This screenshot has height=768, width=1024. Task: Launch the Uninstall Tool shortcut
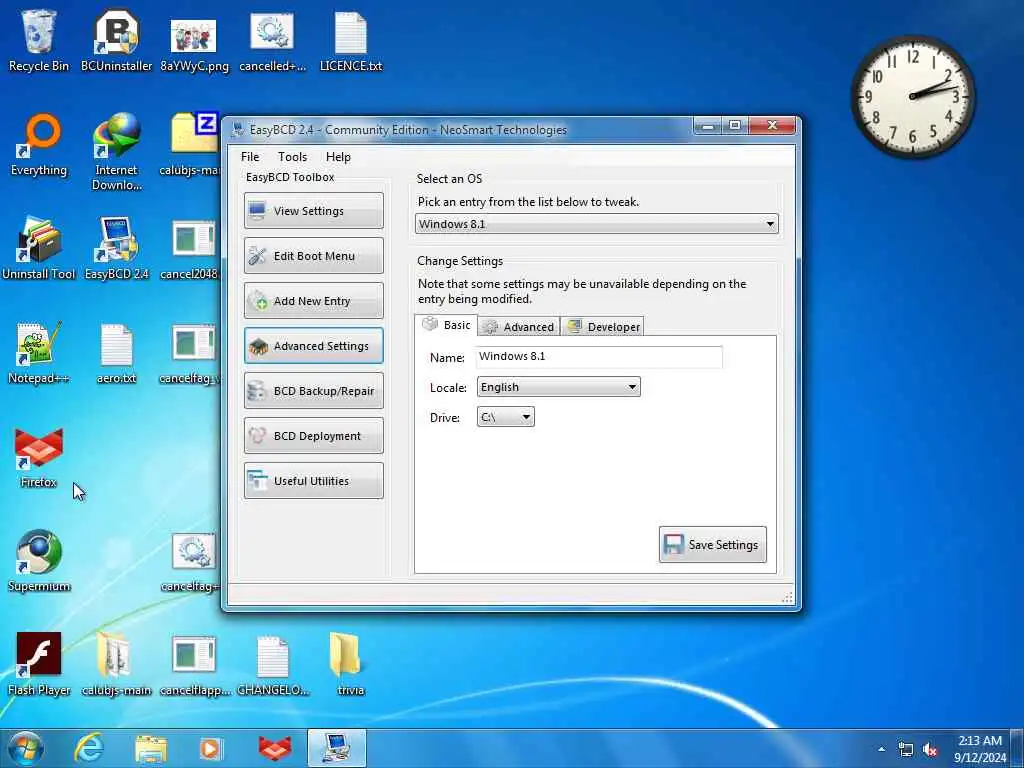coord(39,248)
